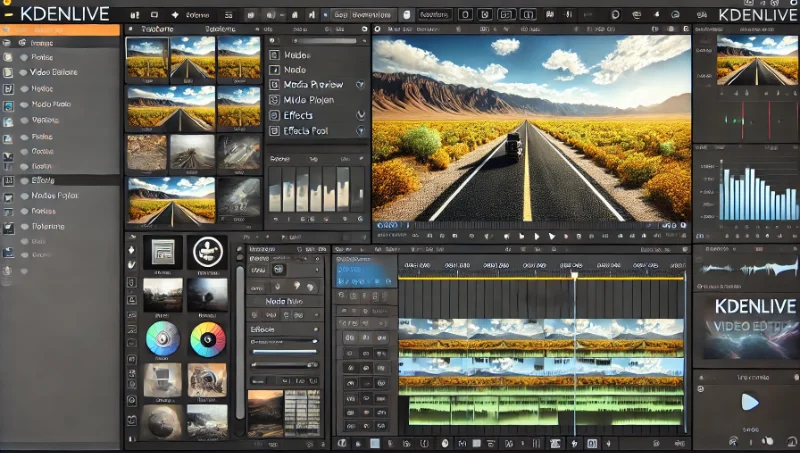This screenshot has width=800, height=453.
Task: Select the Rotorimo radio circle
Action: coord(24,226)
